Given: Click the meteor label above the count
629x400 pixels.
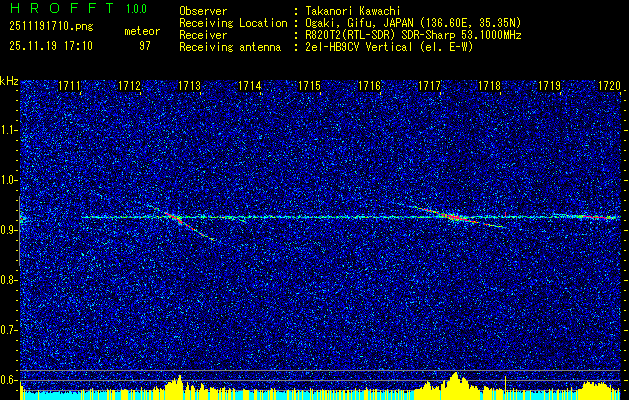Looking at the screenshot, I should coord(142,31).
